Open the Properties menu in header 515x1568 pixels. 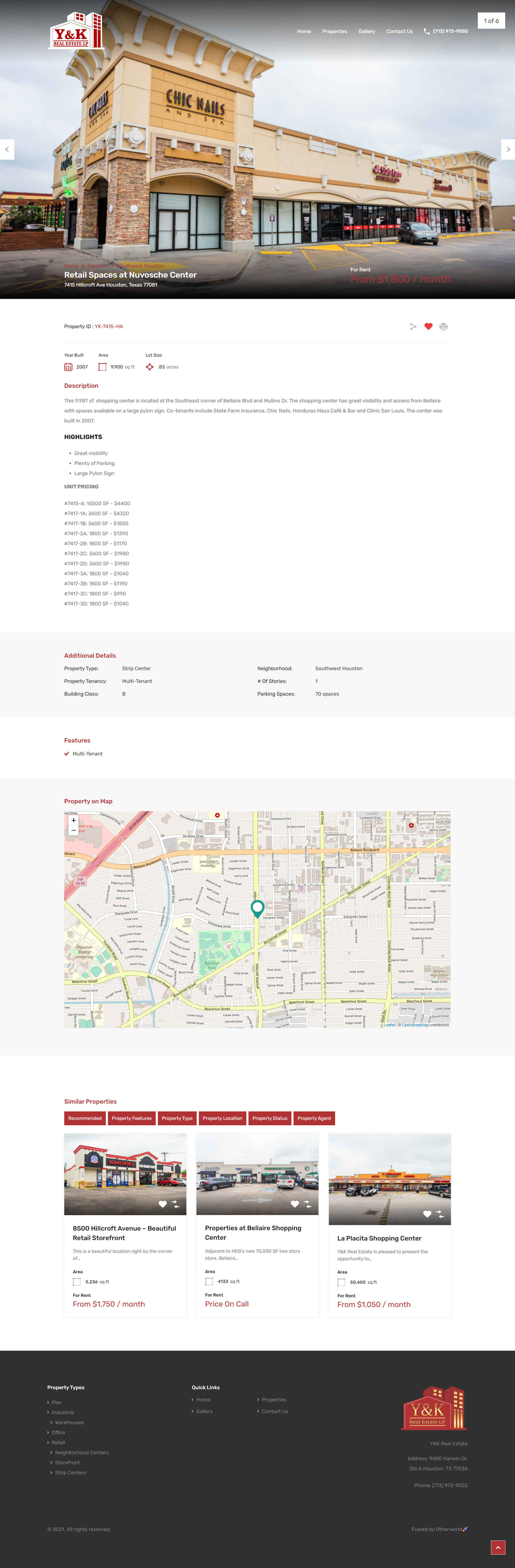point(334,32)
